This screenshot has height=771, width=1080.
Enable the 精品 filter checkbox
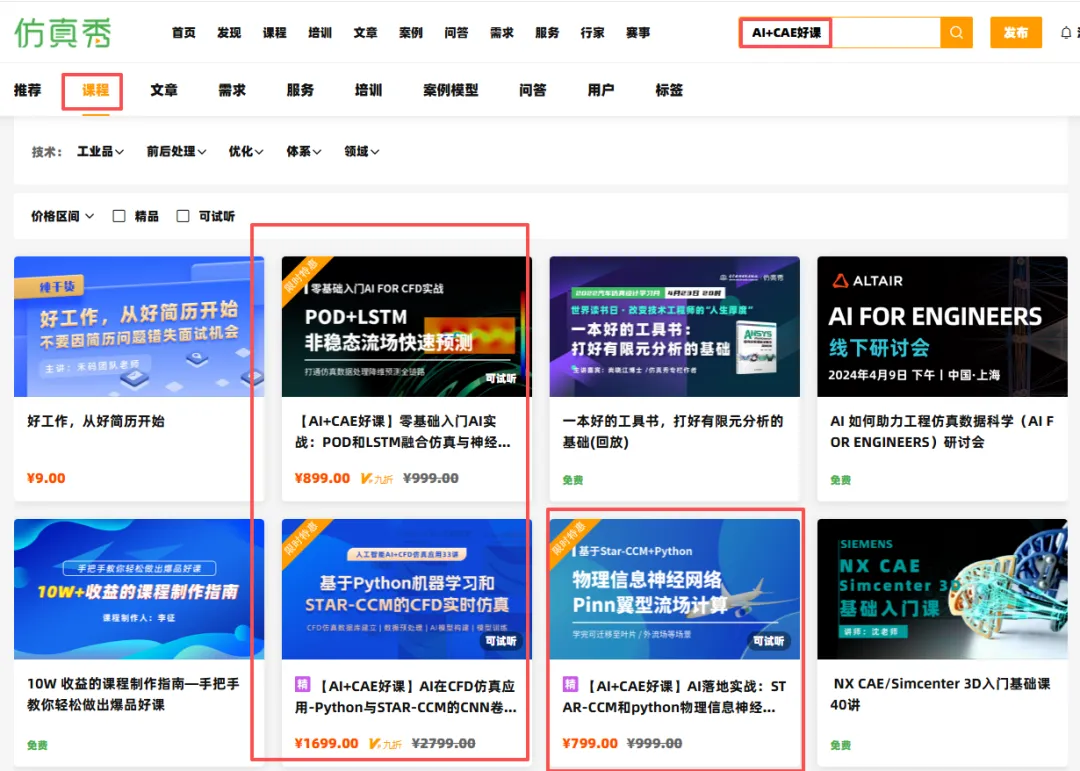[x=117, y=216]
